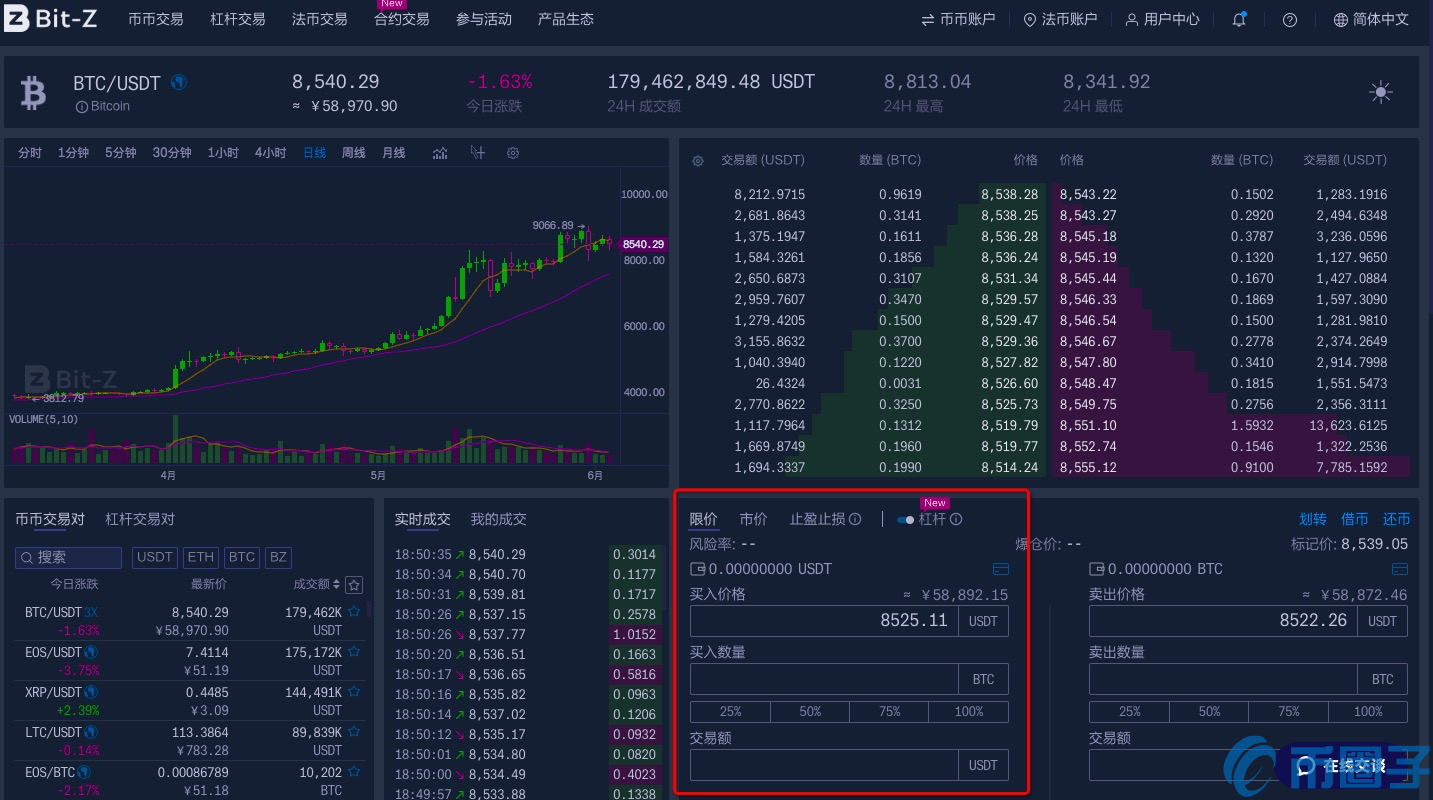Open 币币账户 account menu
This screenshot has width=1433, height=800.
[x=958, y=19]
